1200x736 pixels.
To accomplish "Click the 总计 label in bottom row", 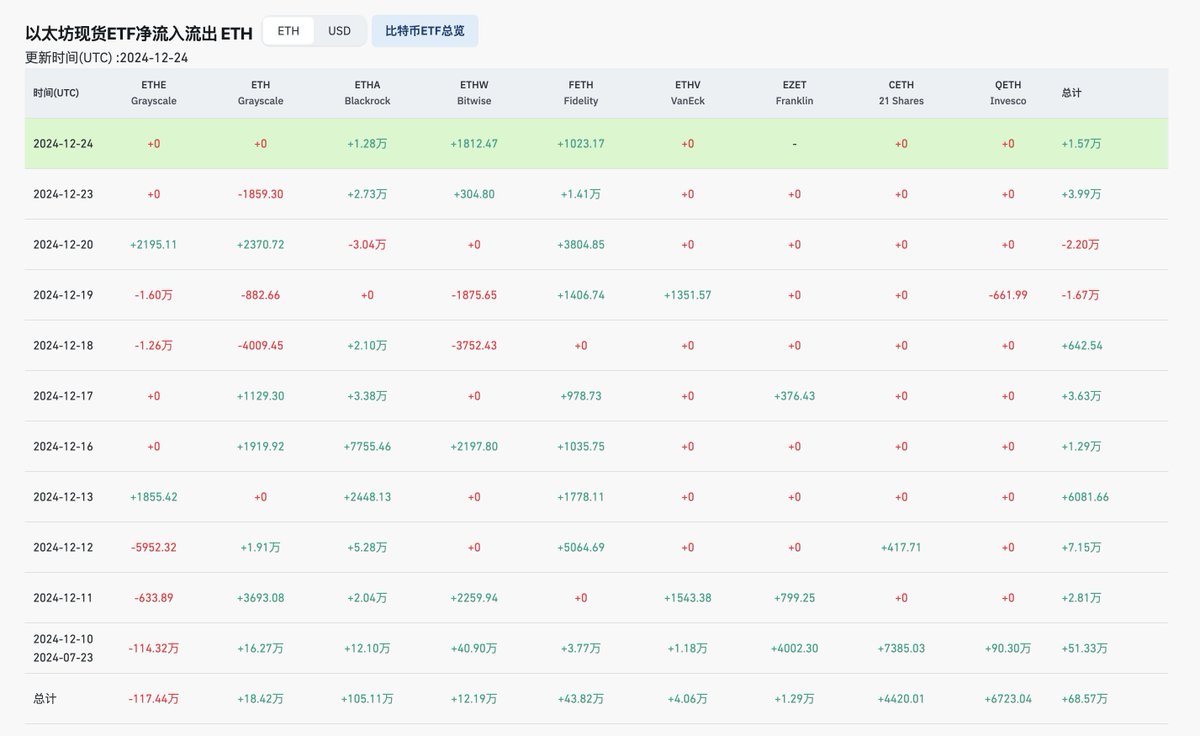I will tap(44, 699).
